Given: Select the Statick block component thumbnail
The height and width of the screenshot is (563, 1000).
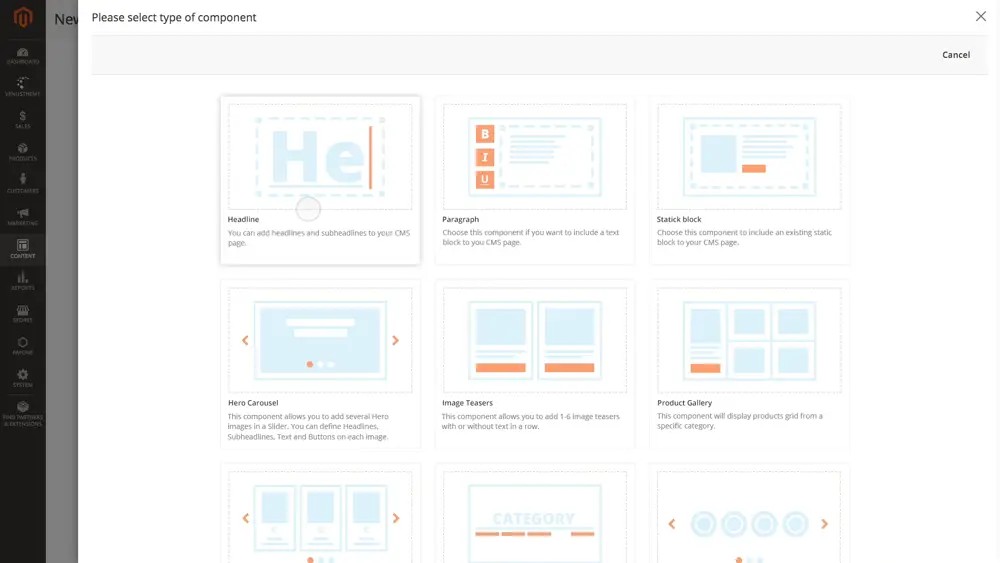Looking at the screenshot, I should click(749, 157).
